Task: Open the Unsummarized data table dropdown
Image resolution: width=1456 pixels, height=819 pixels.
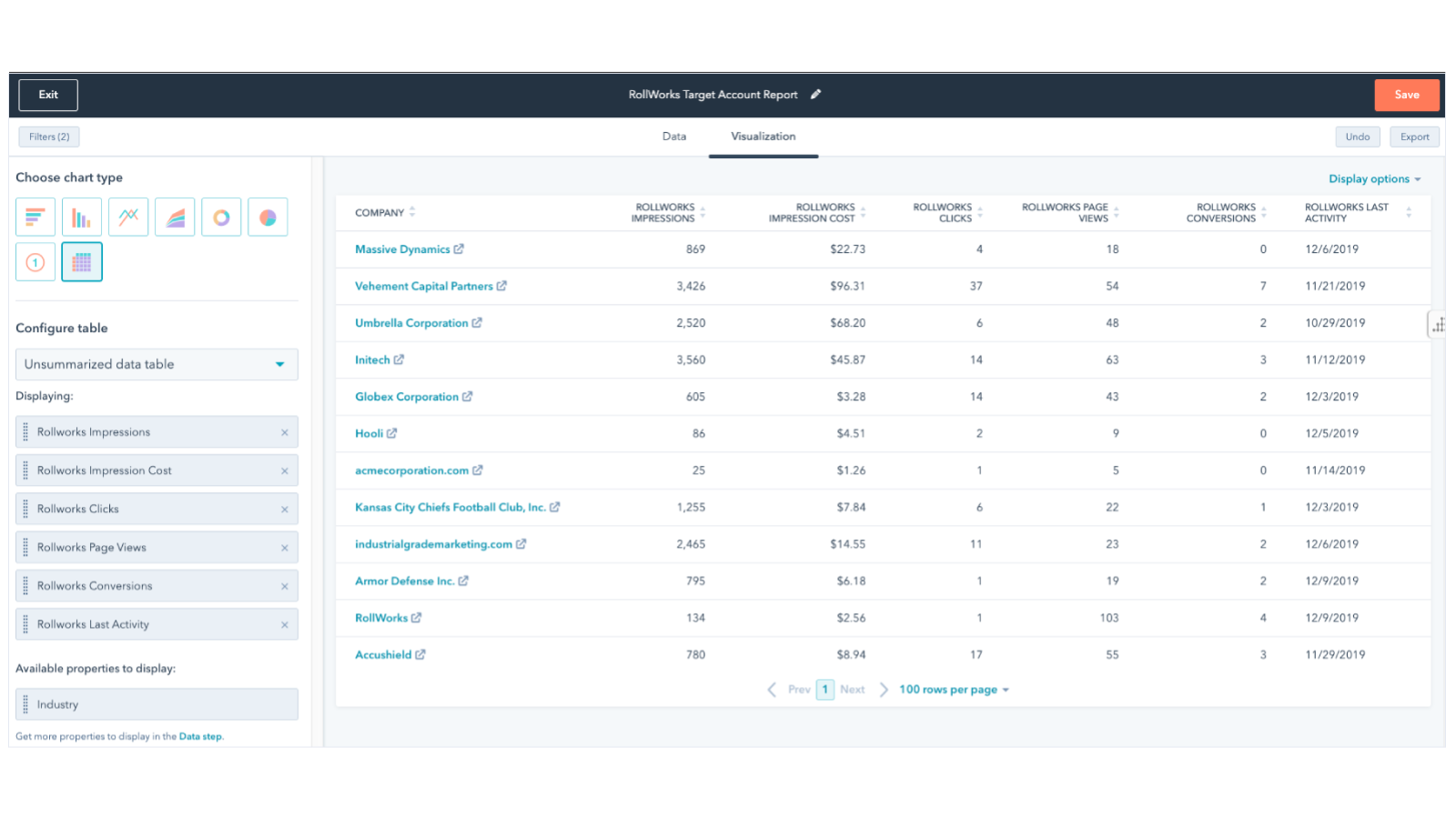Action: 157,364
